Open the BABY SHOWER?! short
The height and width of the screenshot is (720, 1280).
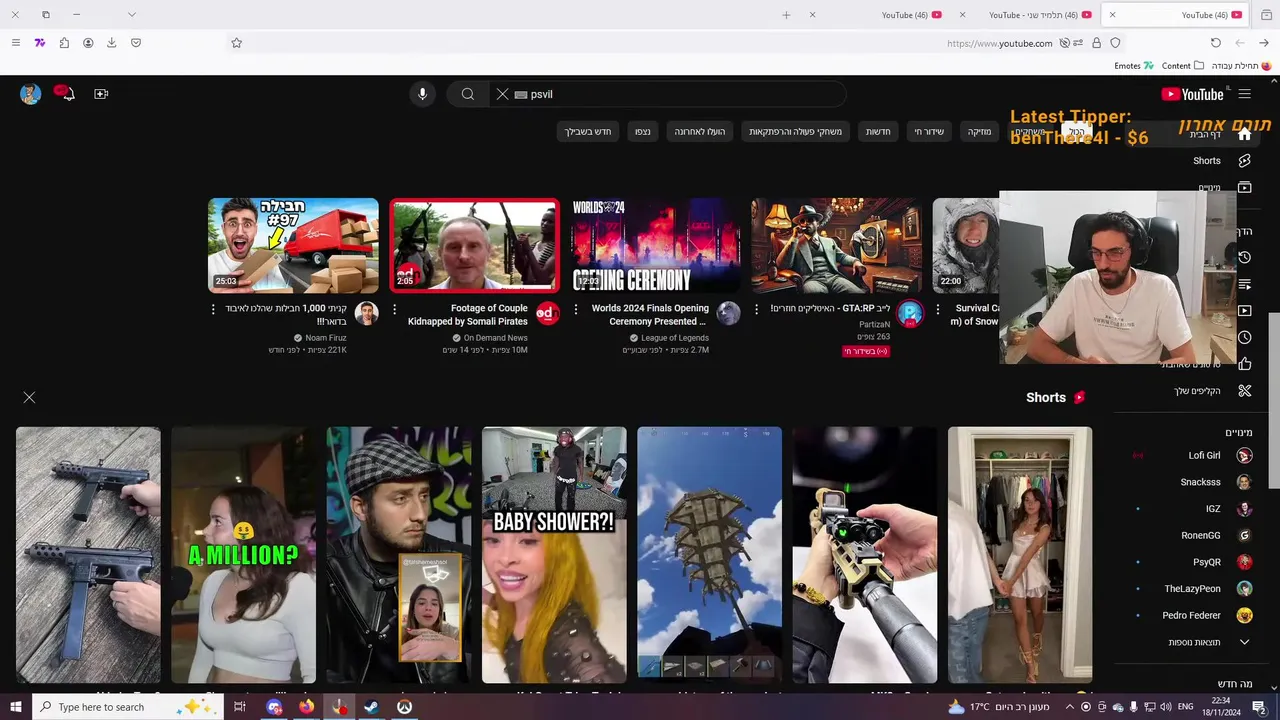pos(554,555)
